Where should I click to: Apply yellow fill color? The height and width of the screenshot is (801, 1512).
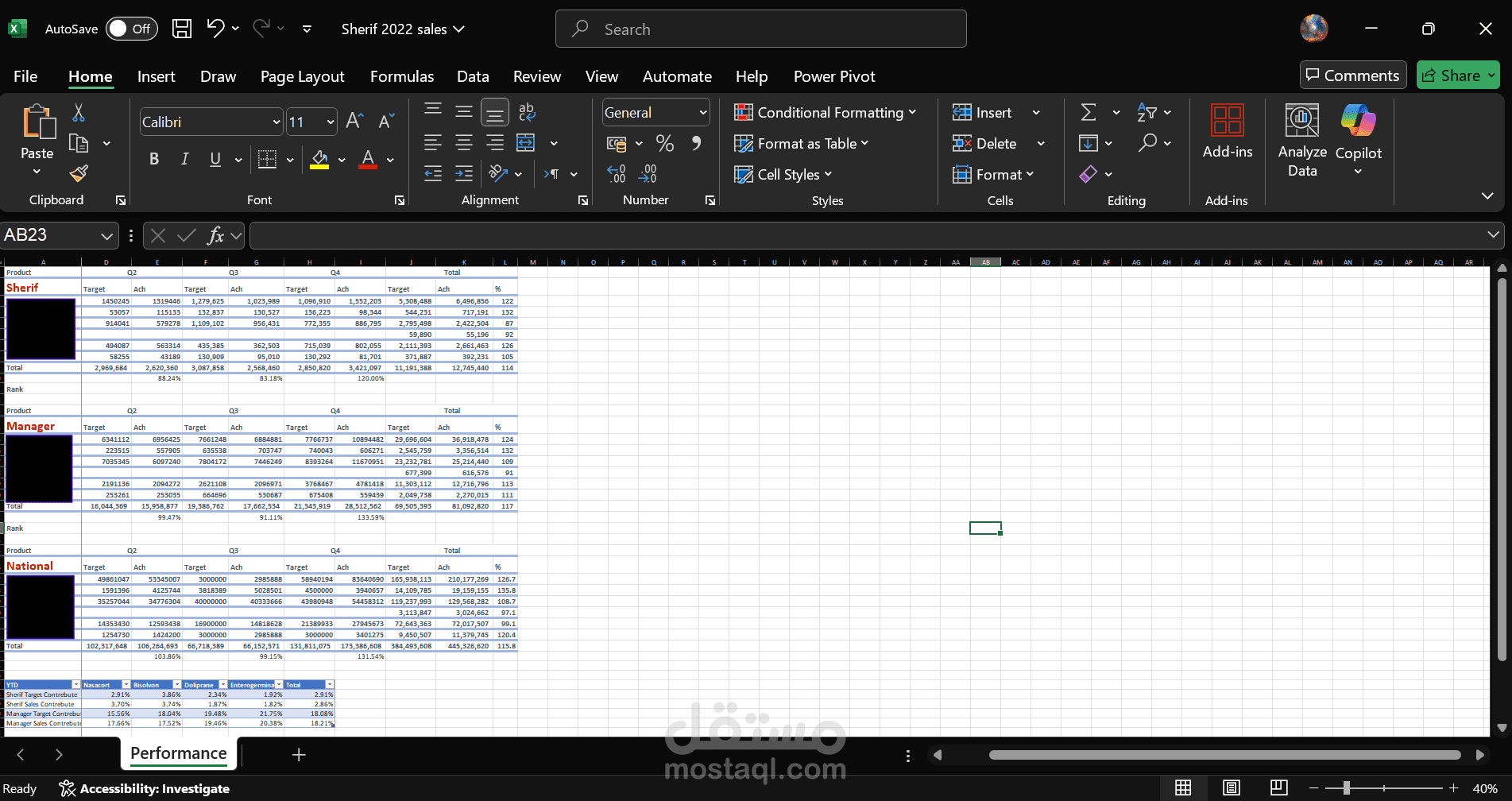319,159
